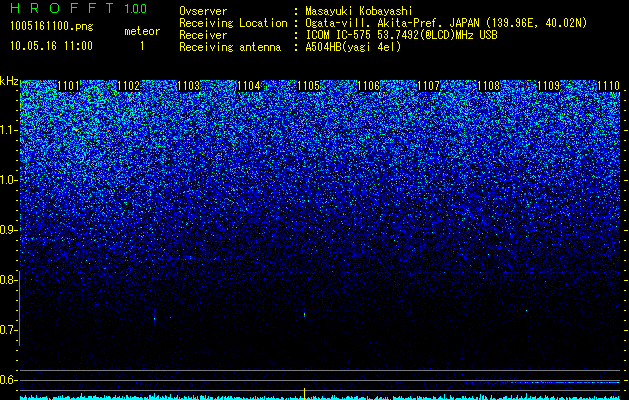Image resolution: width=629 pixels, height=400 pixels.
Task: Click the observer name Masayuki Kobayashi
Action: click(359, 11)
